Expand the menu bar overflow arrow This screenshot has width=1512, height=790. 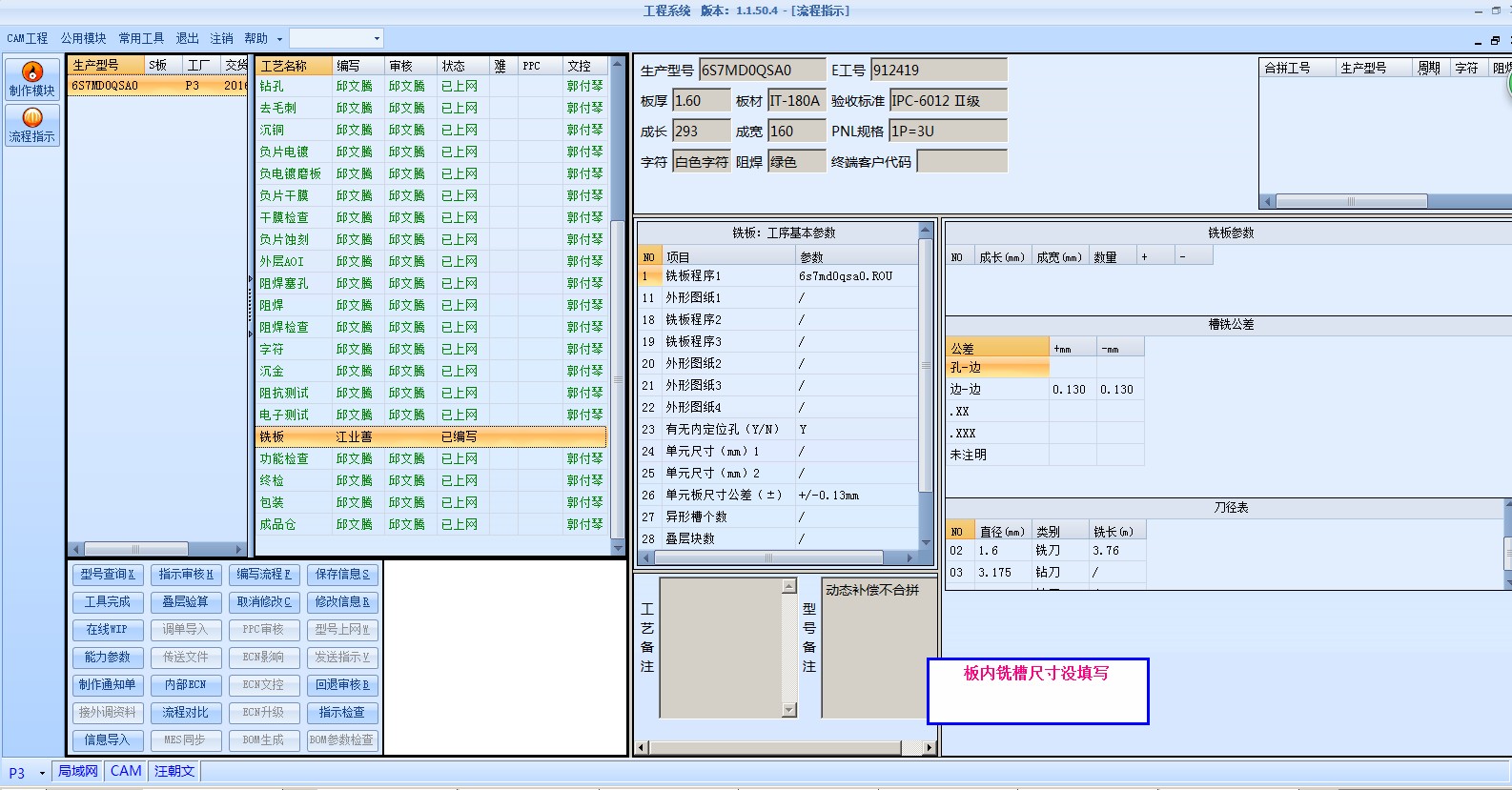pos(279,39)
